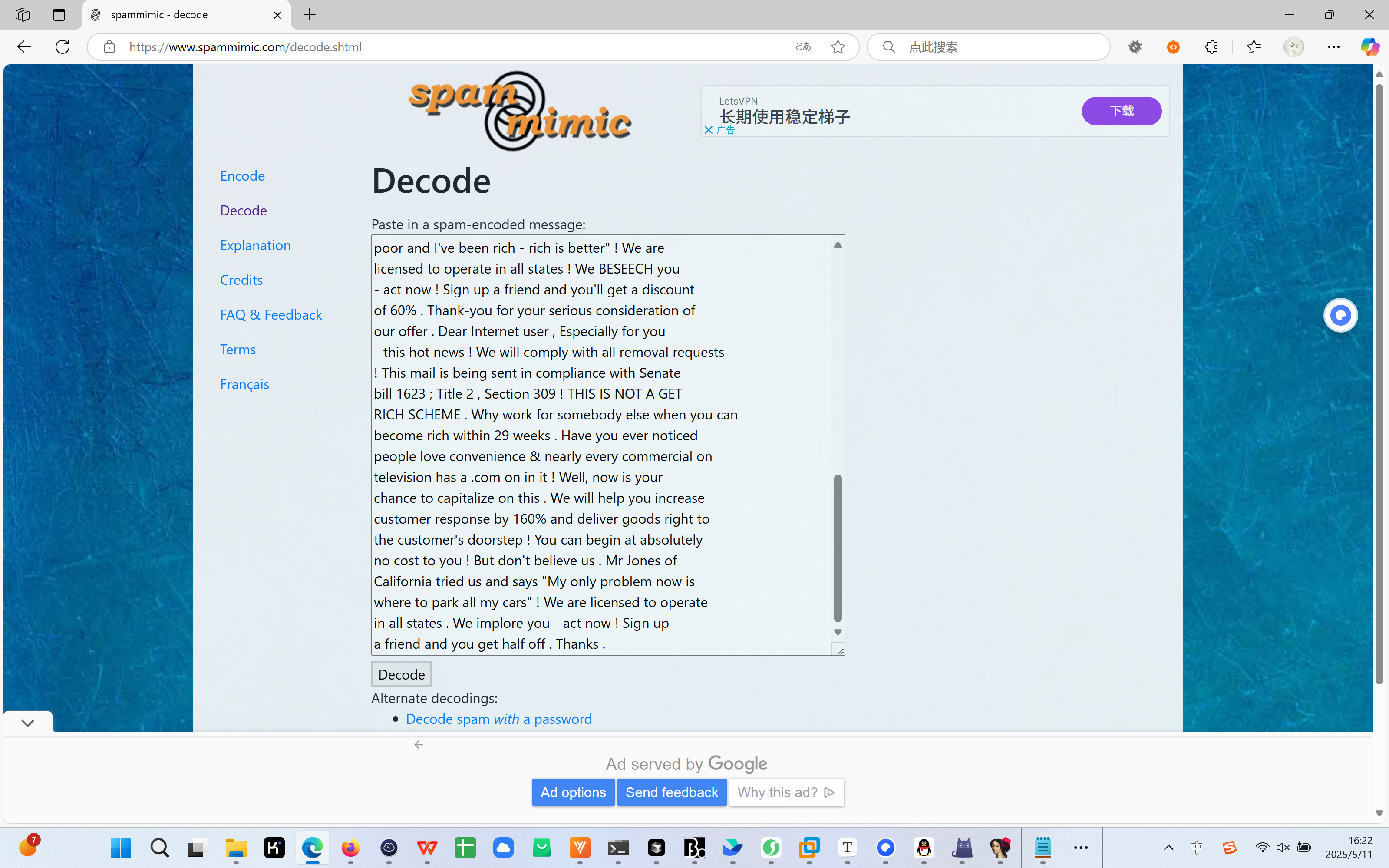Open the Favorites list icon
1389x868 pixels.
click(1254, 46)
